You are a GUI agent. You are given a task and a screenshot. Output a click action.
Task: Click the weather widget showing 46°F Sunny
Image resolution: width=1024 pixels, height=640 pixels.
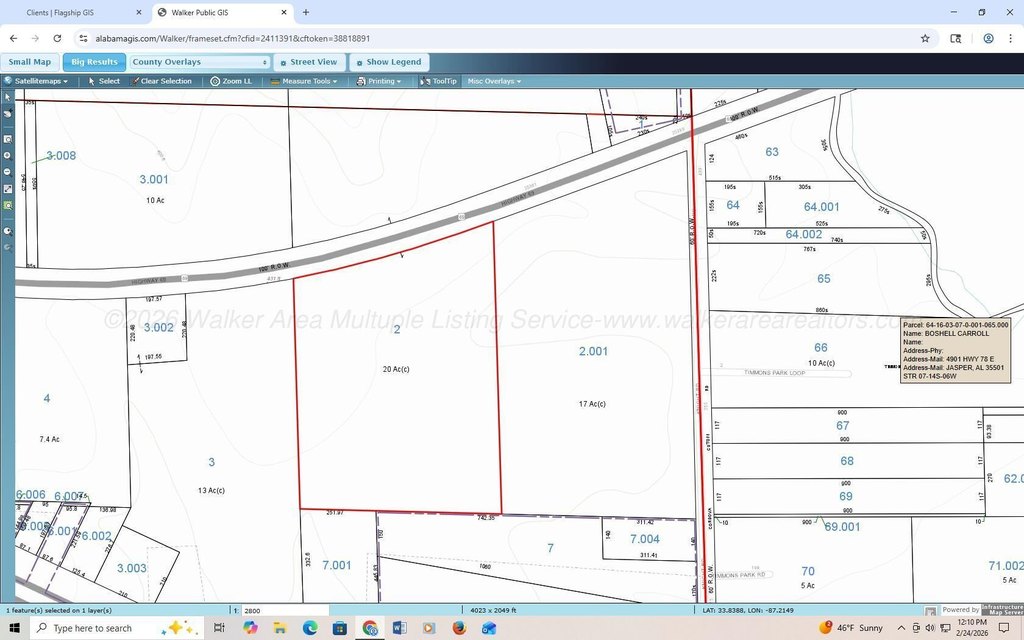click(851, 628)
